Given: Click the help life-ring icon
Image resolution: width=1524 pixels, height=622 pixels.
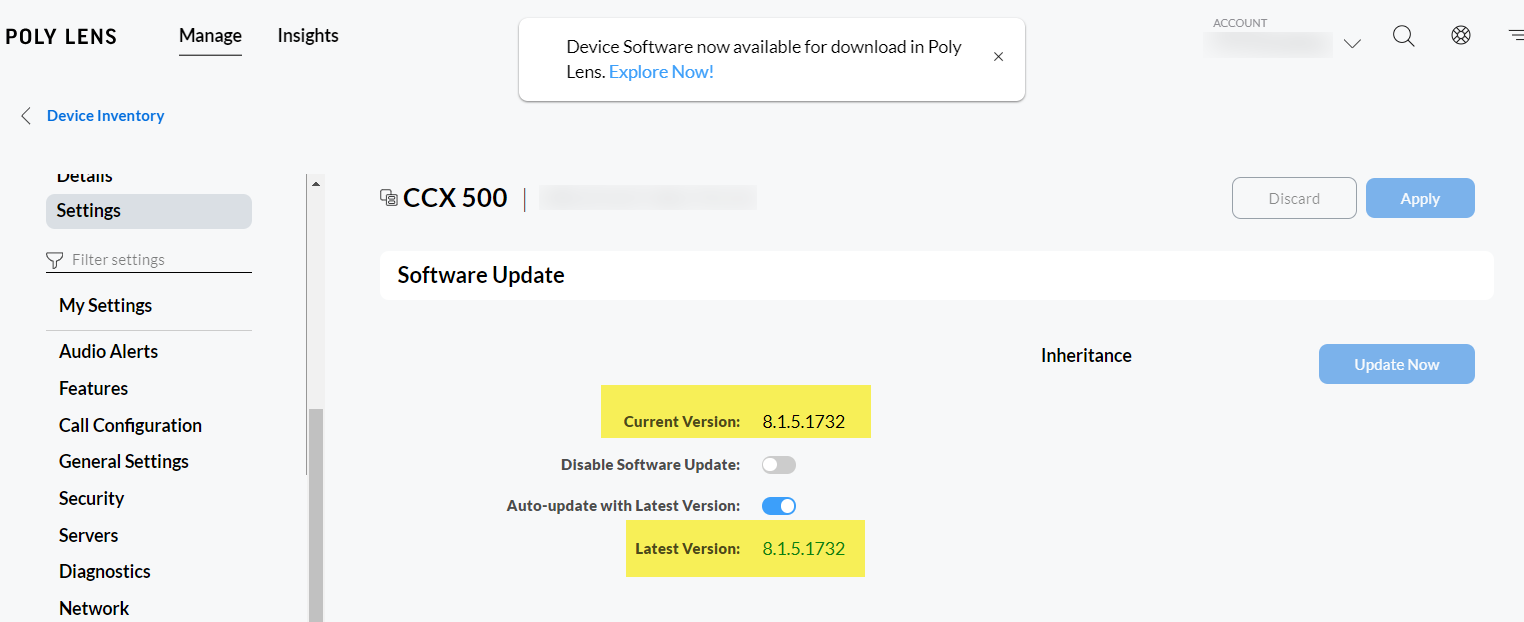Looking at the screenshot, I should (x=1461, y=34).
